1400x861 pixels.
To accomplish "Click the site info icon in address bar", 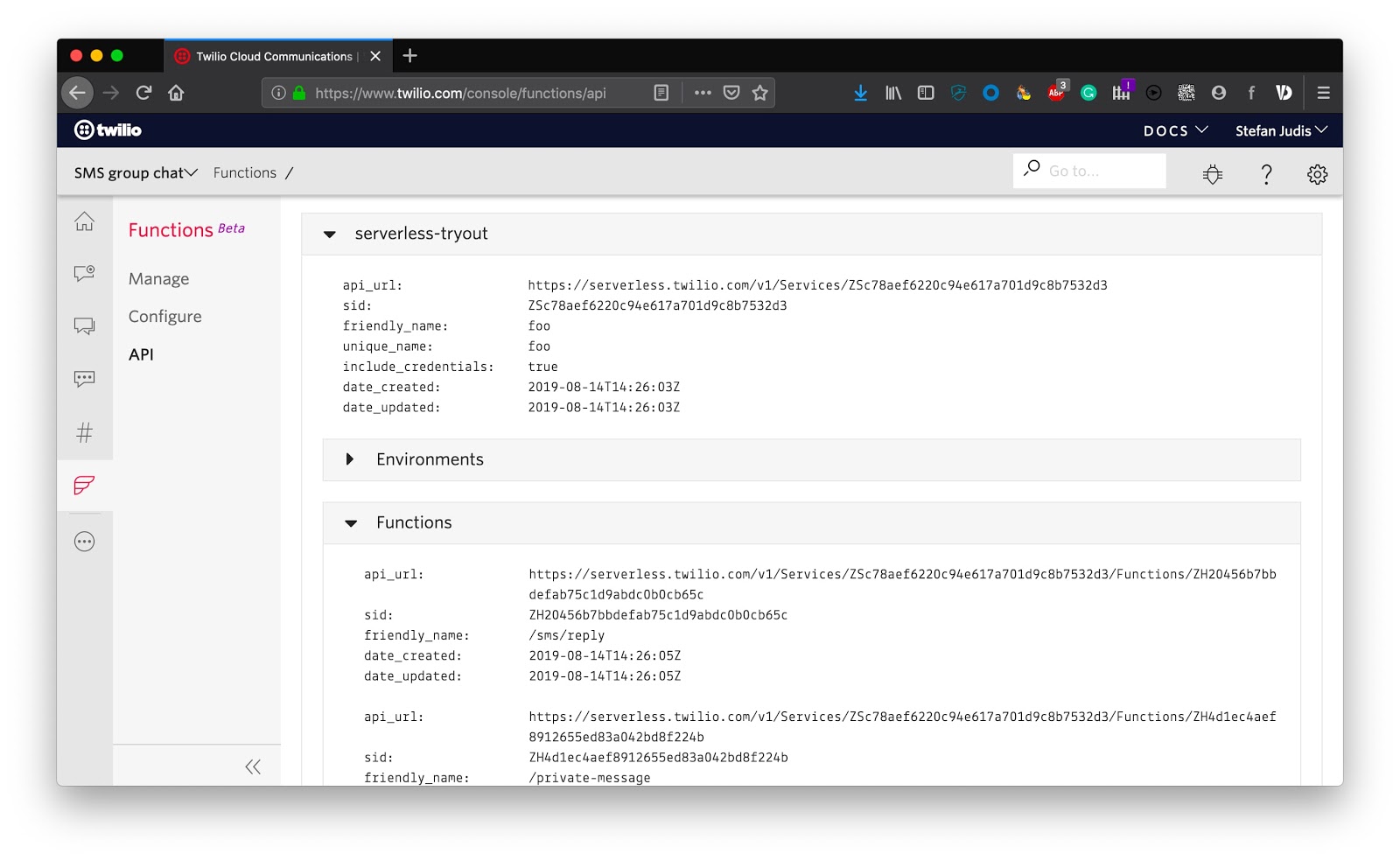I will (278, 93).
